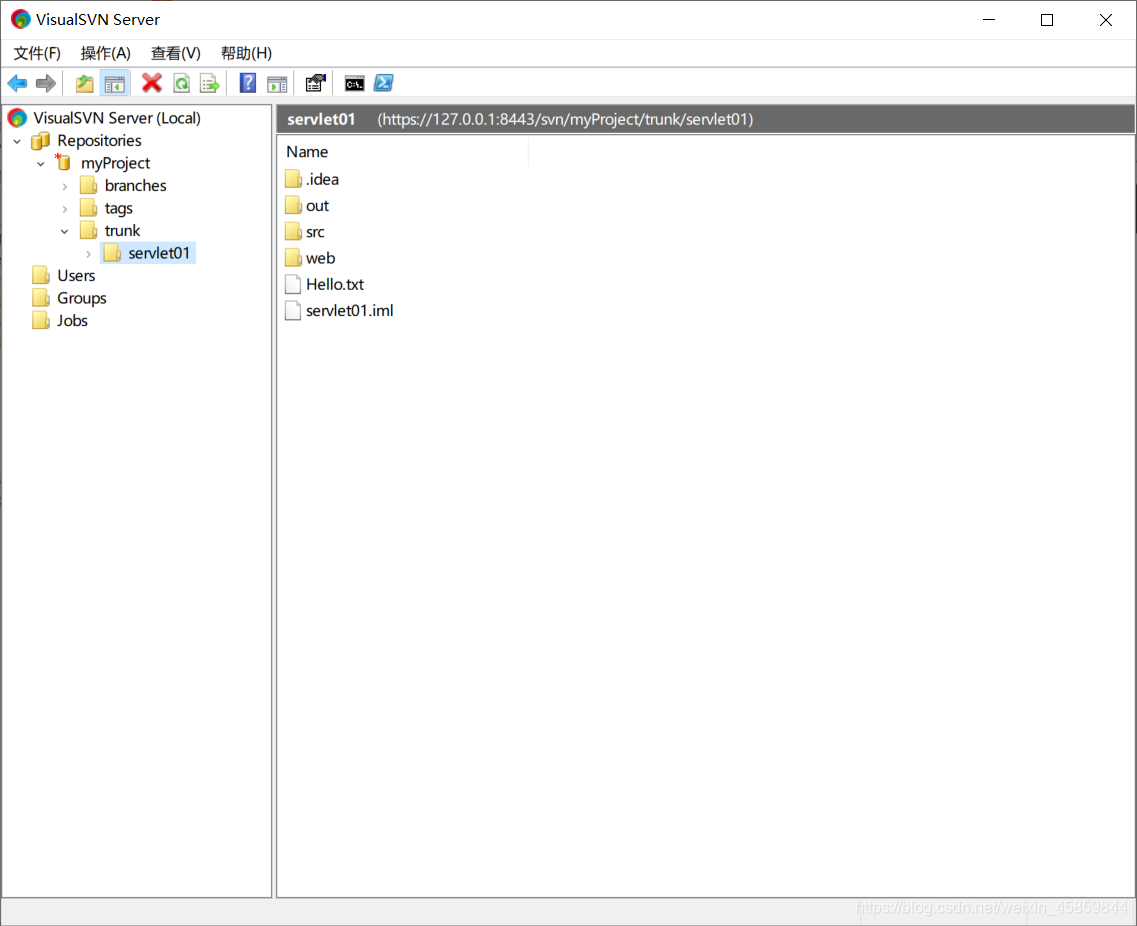Click the gray Forward arrow toolbar icon
The height and width of the screenshot is (926, 1137).
(x=46, y=83)
